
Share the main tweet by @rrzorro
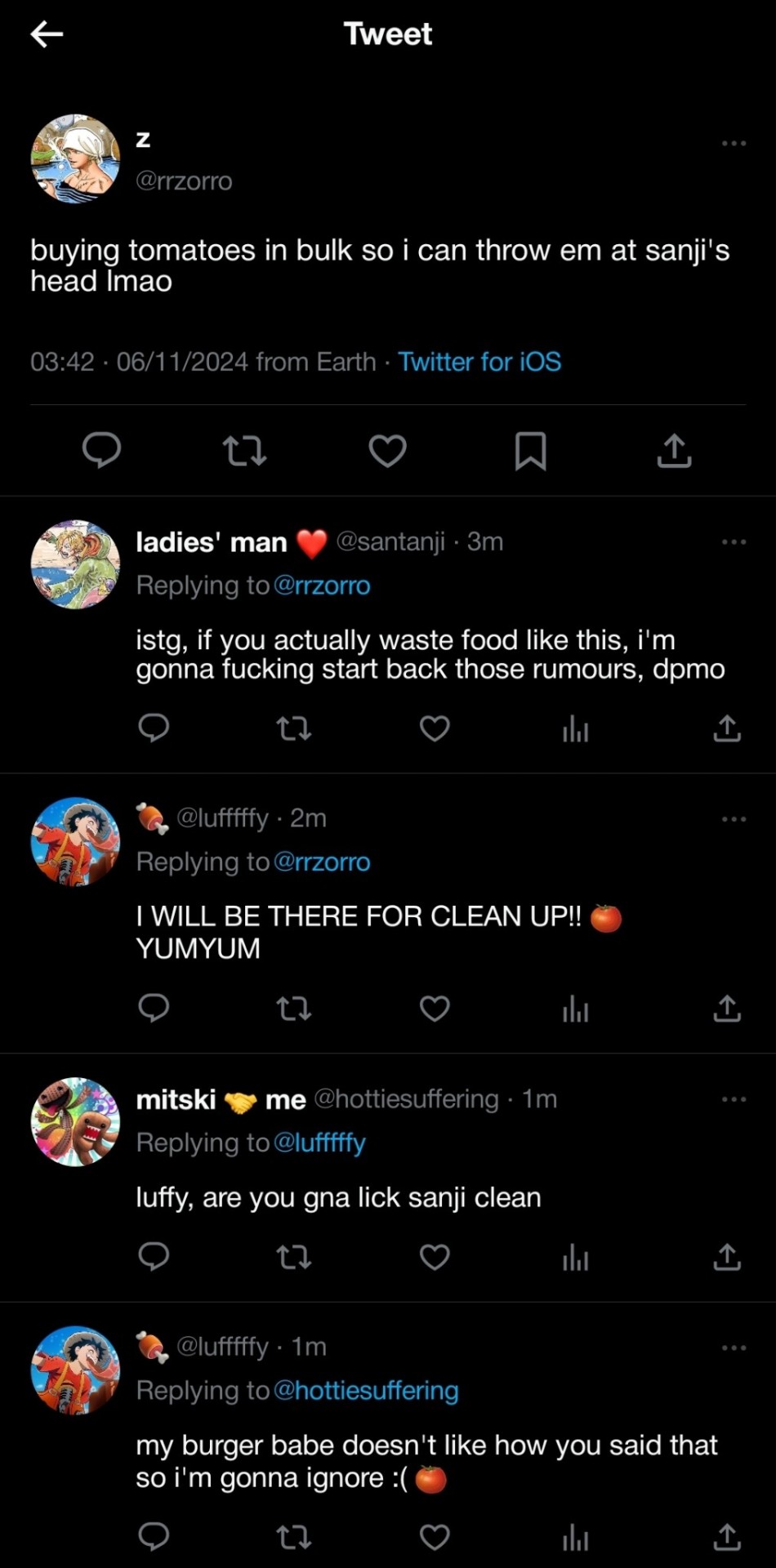coord(674,451)
